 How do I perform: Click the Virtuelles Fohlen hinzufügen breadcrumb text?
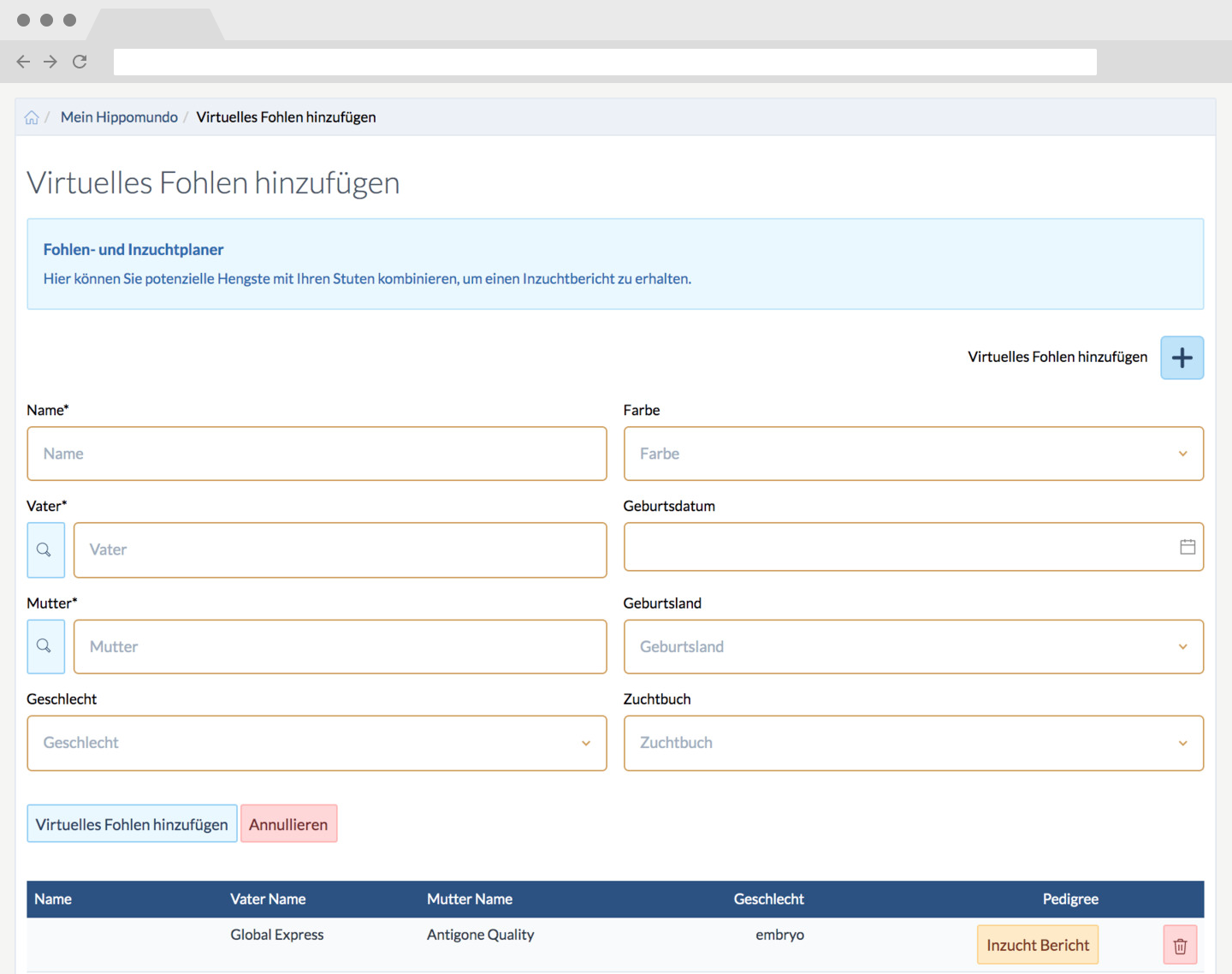click(286, 117)
